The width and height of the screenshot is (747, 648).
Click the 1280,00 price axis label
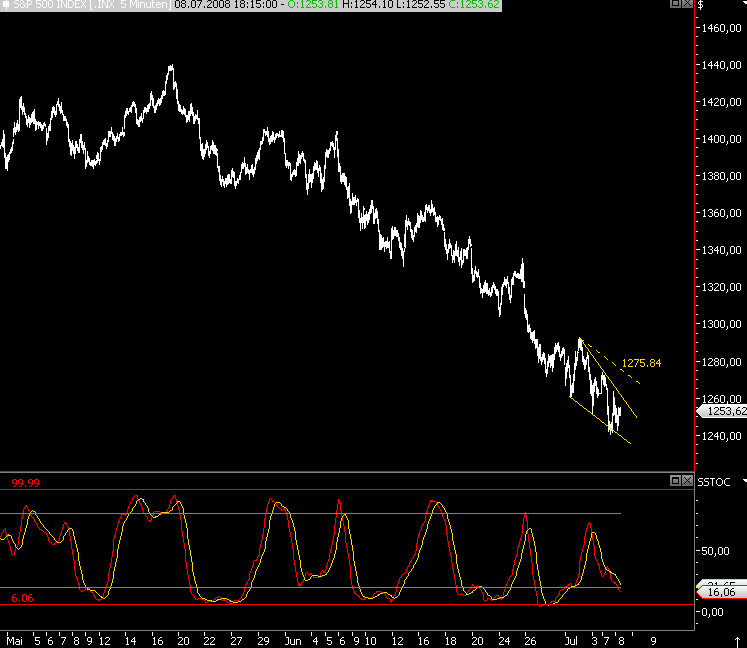[722, 362]
